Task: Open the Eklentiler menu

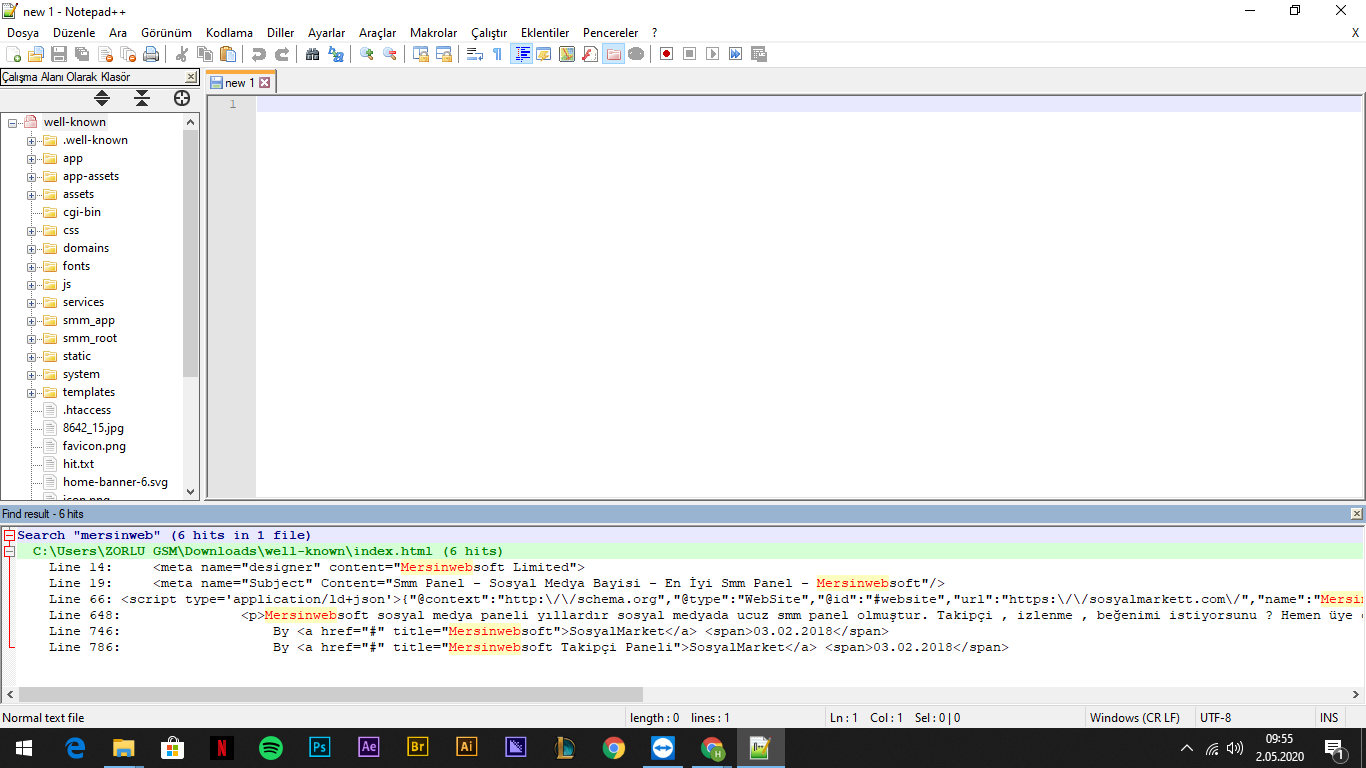Action: (x=545, y=33)
